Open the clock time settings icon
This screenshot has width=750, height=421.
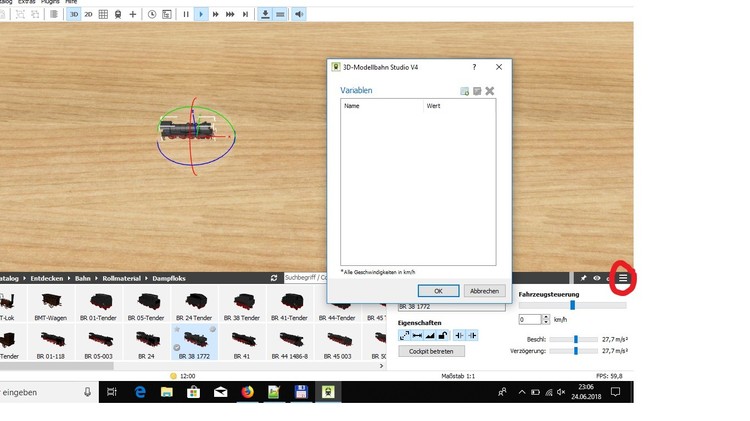click(x=152, y=14)
